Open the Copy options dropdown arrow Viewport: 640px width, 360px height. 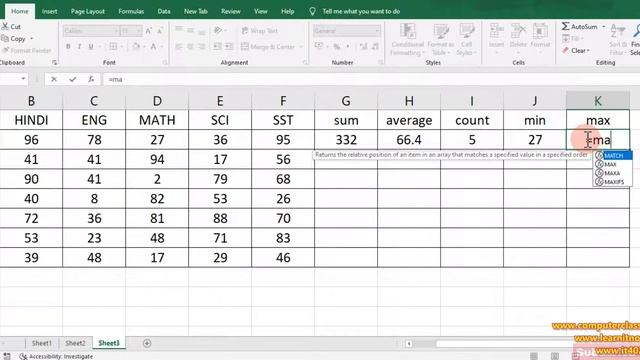[x=31, y=38]
